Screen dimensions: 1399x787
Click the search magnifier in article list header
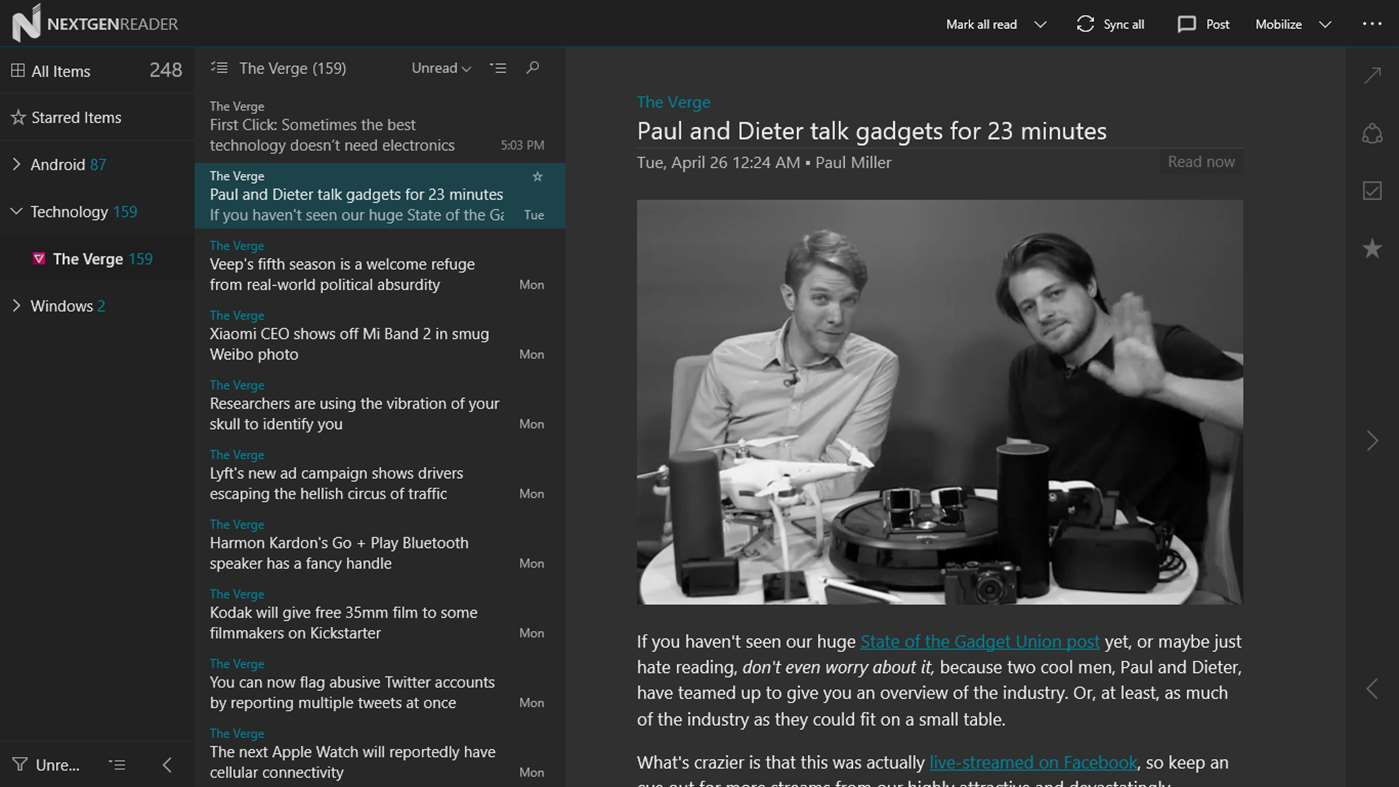tap(533, 68)
